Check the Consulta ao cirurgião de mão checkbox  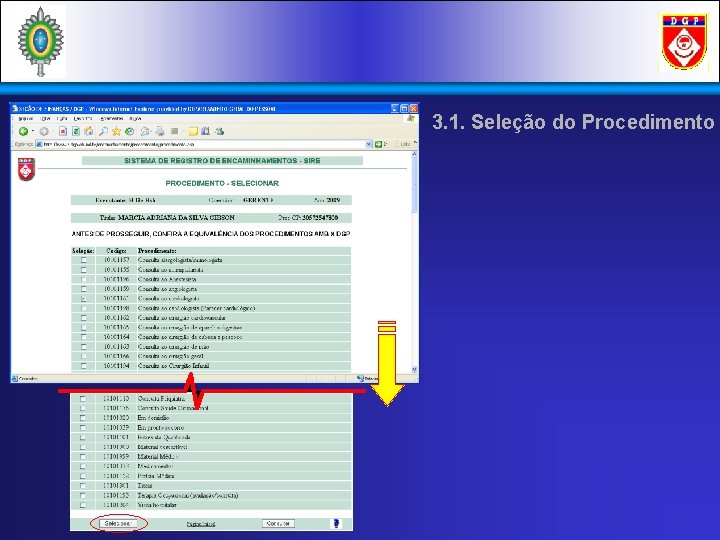83,347
